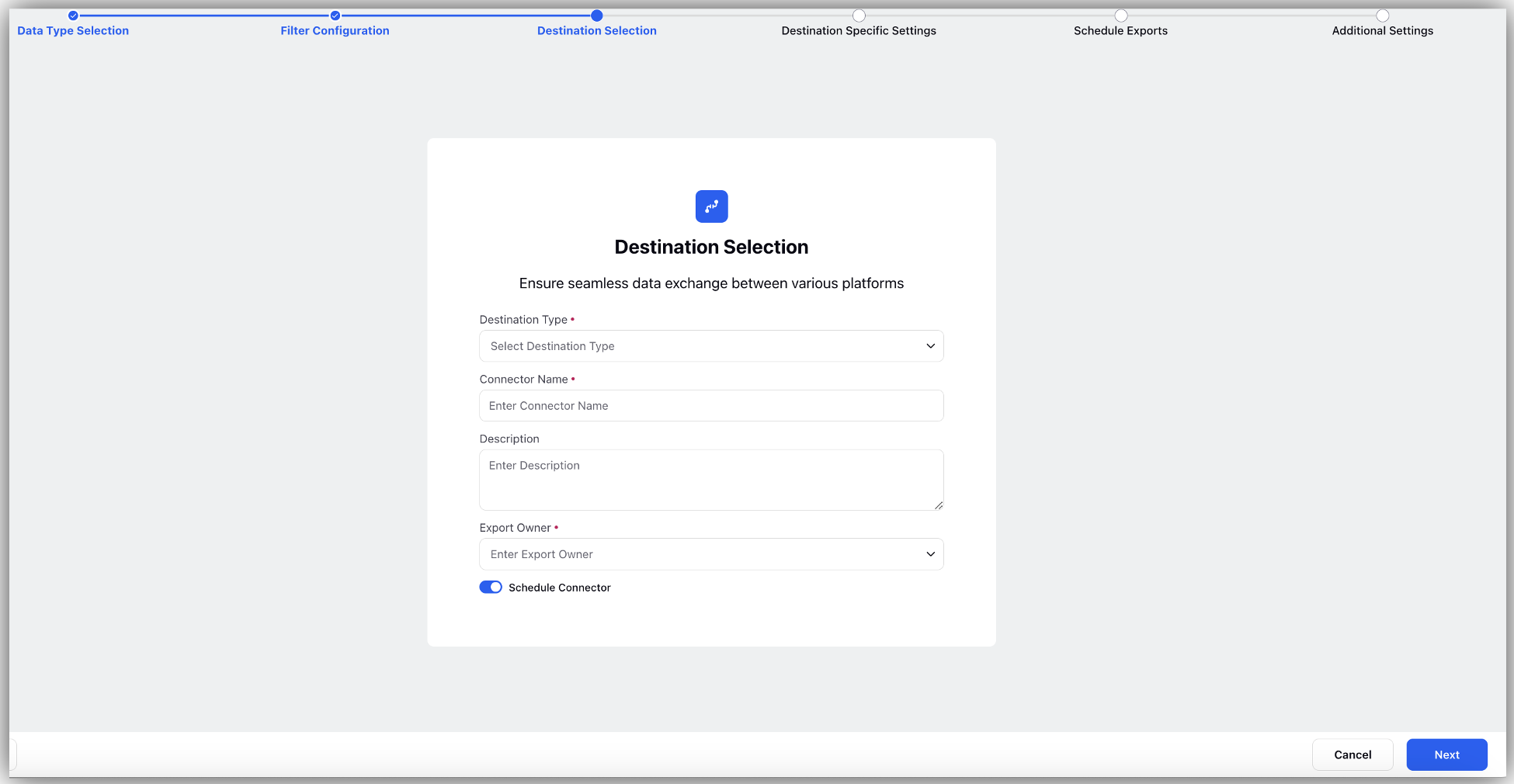The image size is (1514, 784).
Task: Click the Cancel button
Action: [x=1353, y=755]
